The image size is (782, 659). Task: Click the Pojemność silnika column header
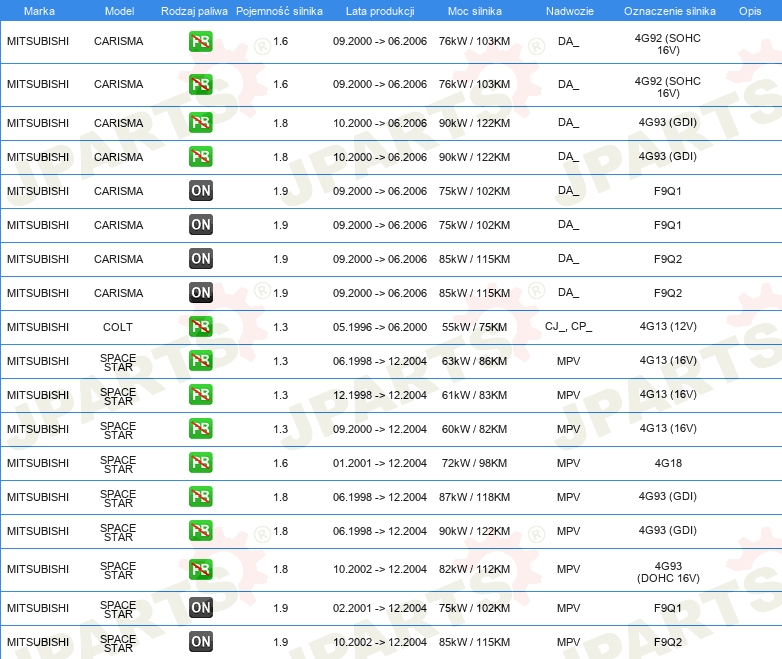point(279,10)
